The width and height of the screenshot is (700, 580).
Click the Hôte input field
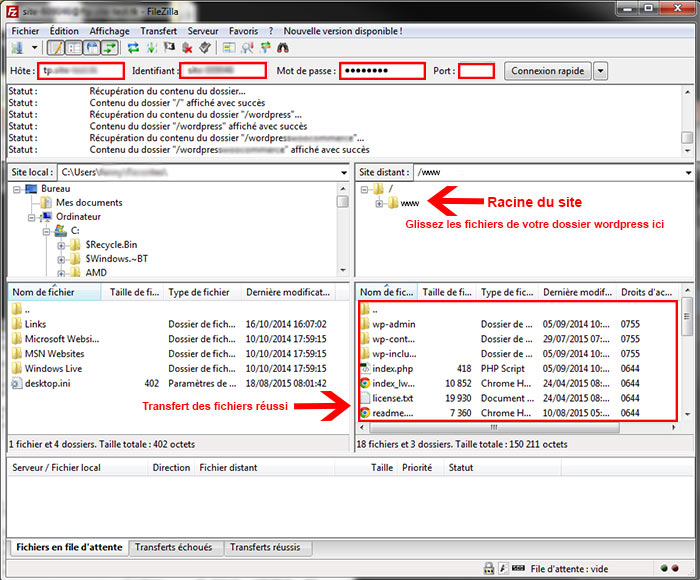coord(81,71)
